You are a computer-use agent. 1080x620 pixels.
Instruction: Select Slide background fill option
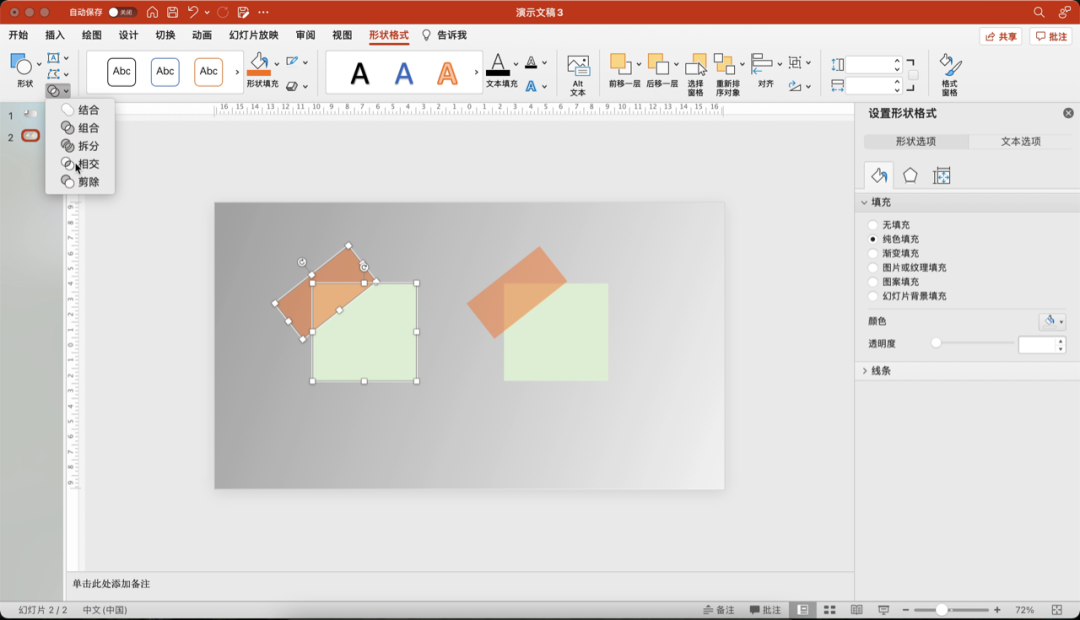873,296
